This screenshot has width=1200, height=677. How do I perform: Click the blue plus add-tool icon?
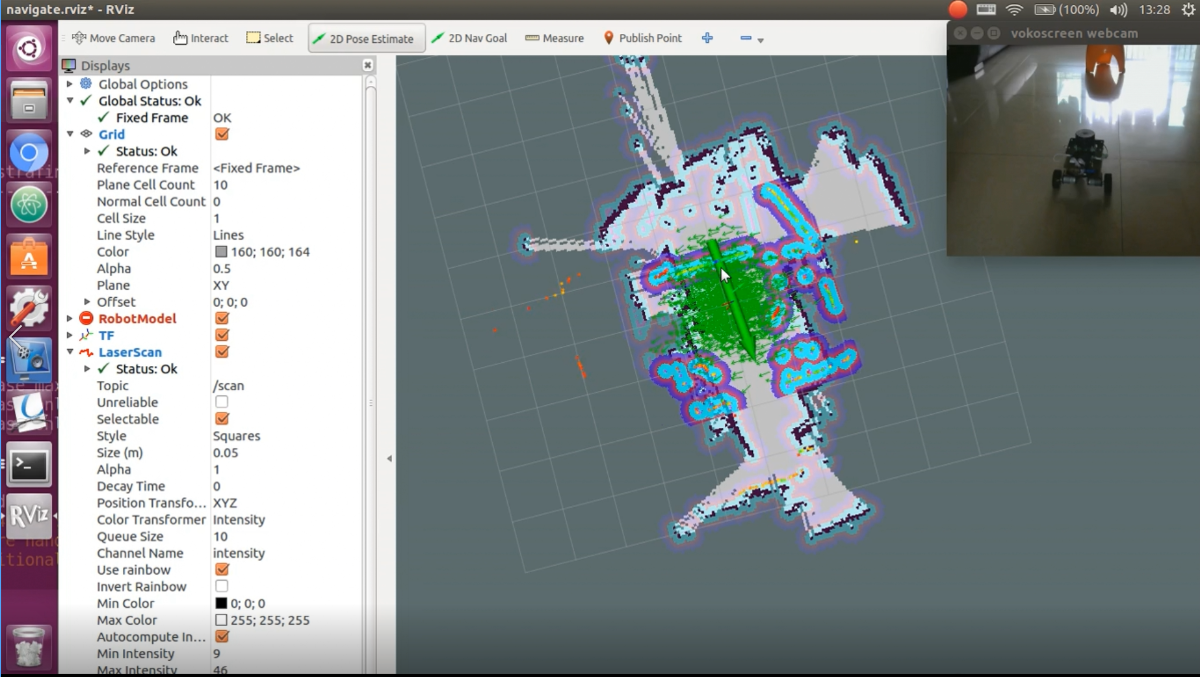pos(707,38)
